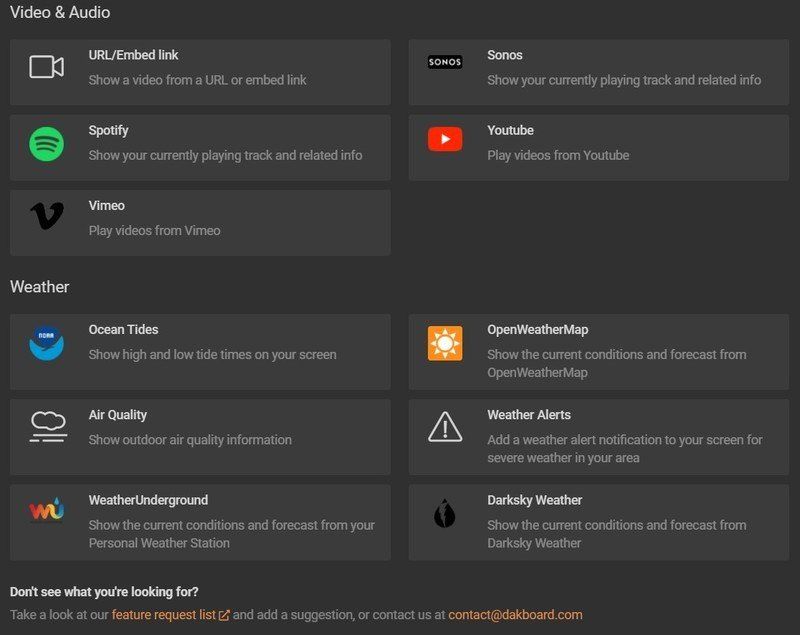The height and width of the screenshot is (635, 800).
Task: Choose the Sonos title text
Action: coord(505,55)
